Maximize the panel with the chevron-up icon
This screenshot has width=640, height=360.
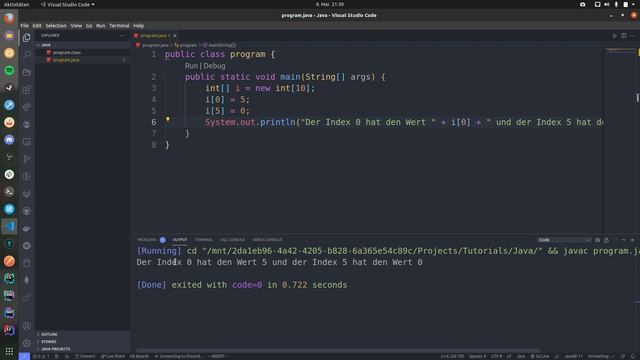(624, 240)
